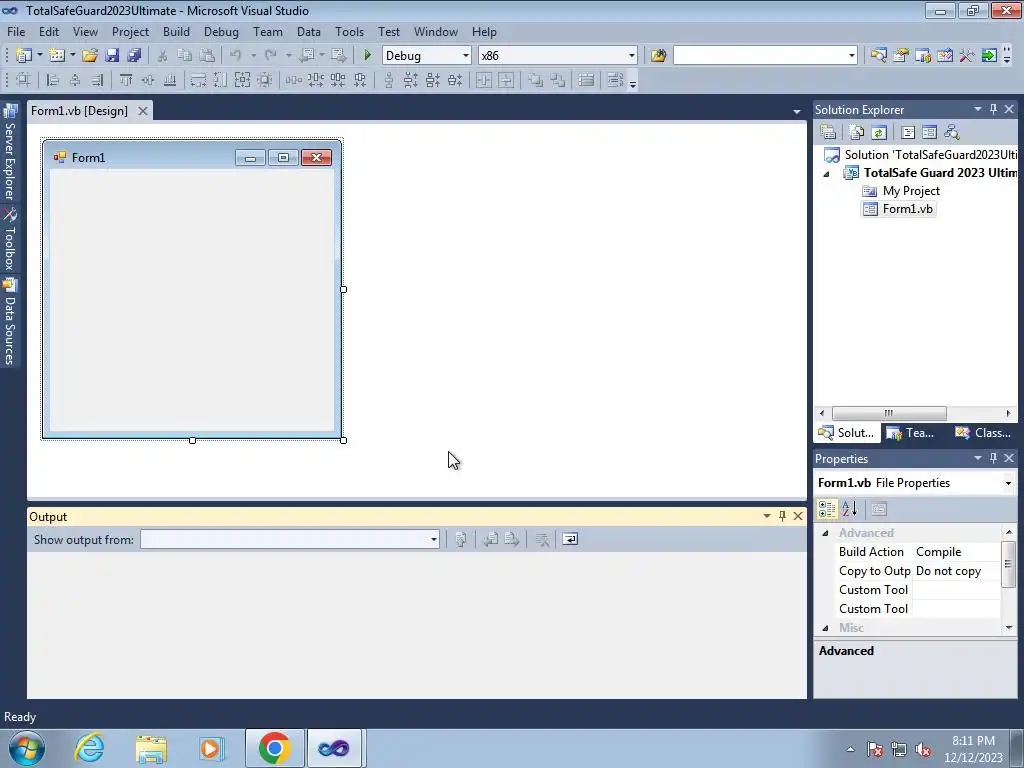The image size is (1024, 768).
Task: Toggle Alphabetical sort in Properties panel
Action: point(849,509)
